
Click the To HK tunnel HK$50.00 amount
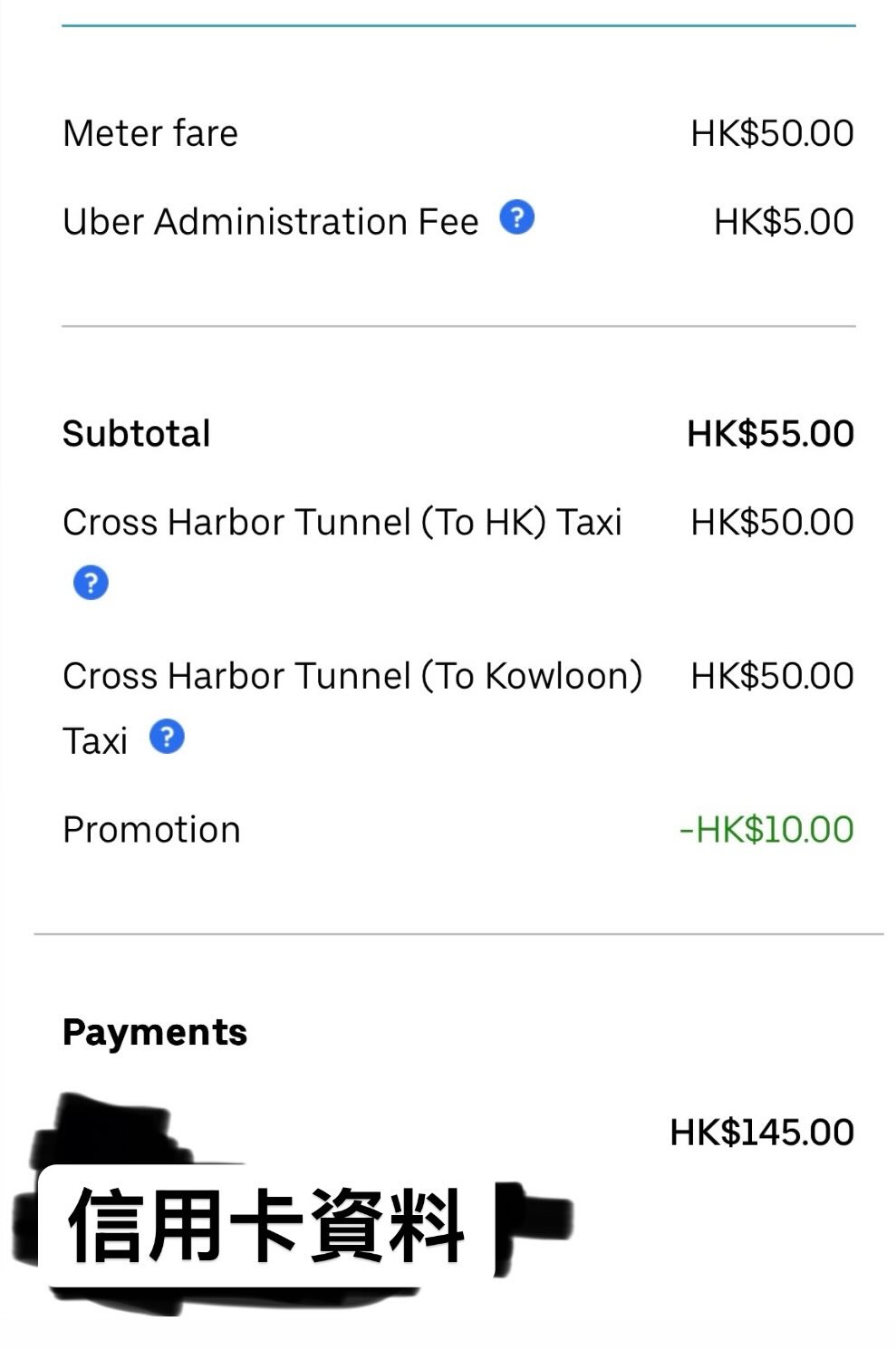772,523
